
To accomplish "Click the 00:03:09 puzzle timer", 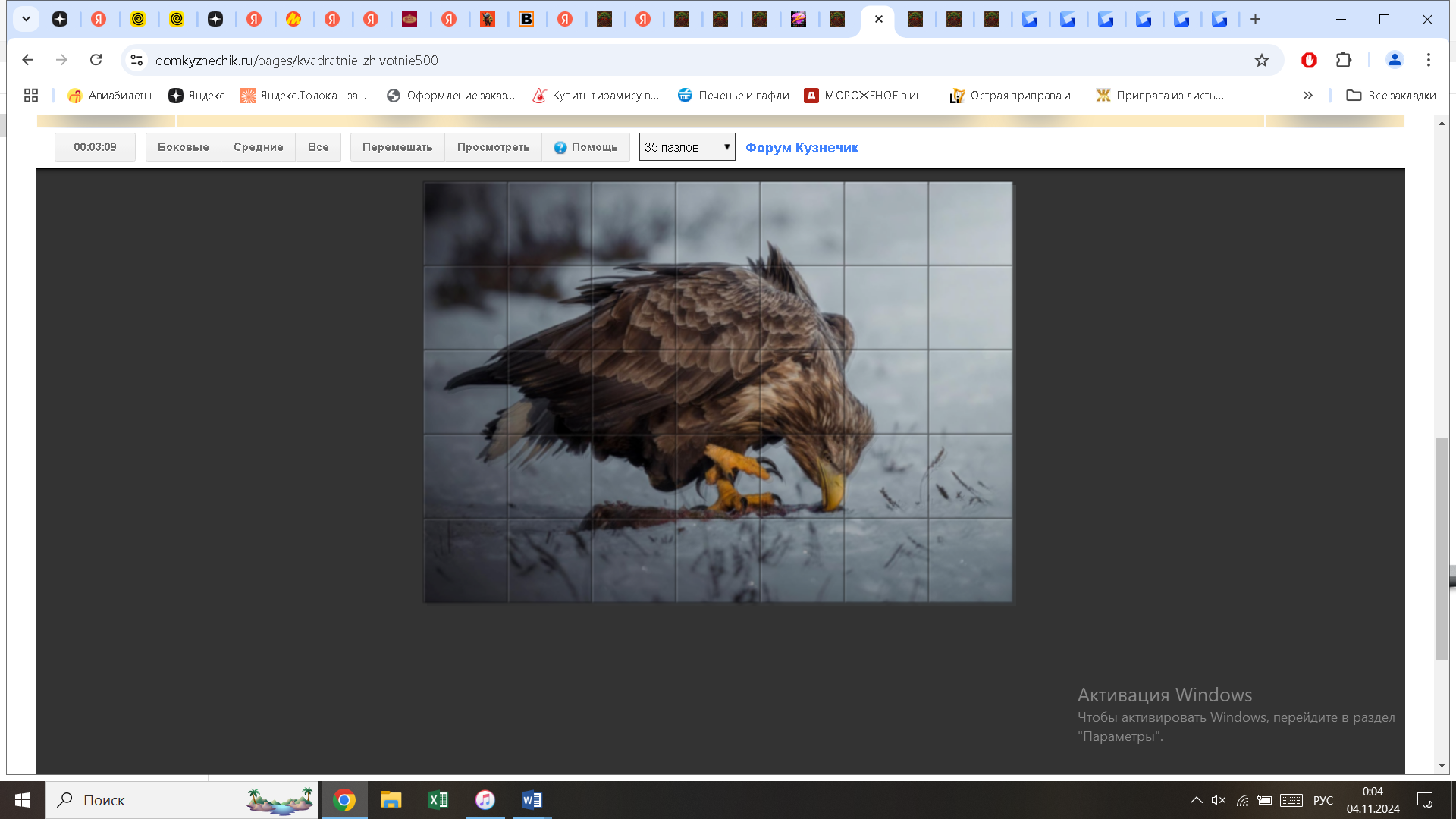I will click(x=95, y=147).
